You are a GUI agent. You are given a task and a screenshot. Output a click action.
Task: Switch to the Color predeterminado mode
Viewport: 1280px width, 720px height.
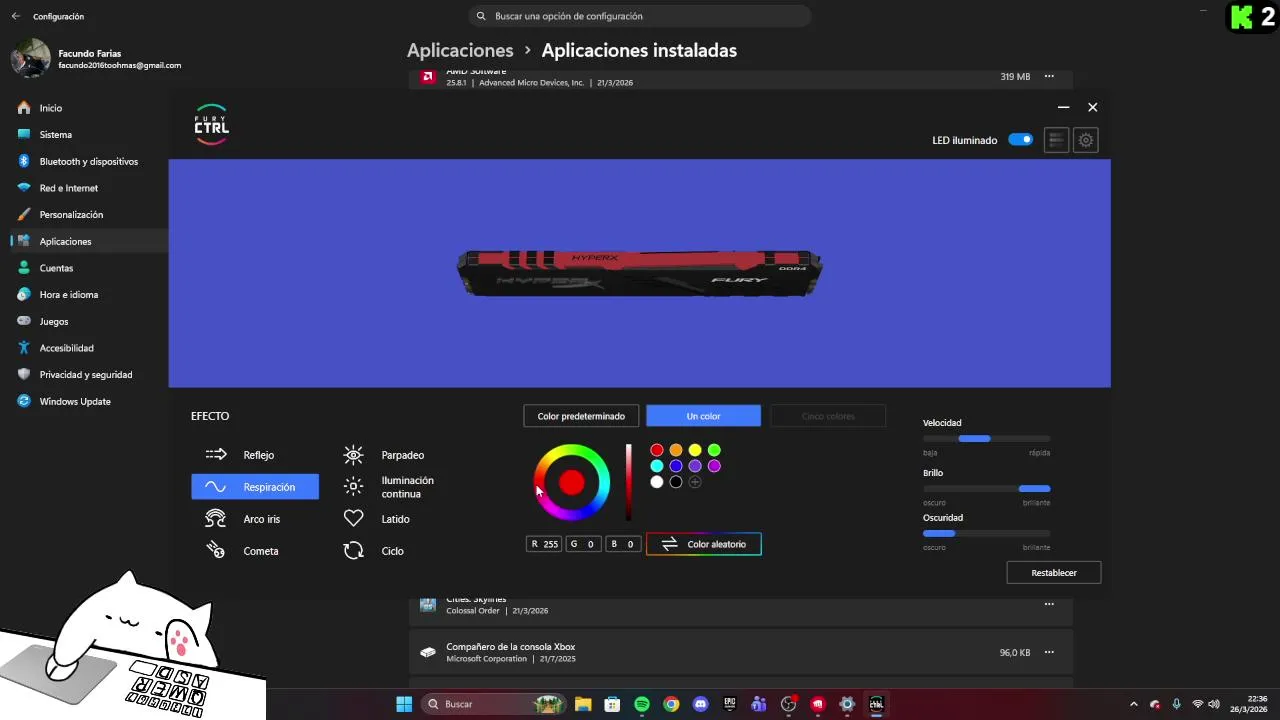(x=581, y=416)
